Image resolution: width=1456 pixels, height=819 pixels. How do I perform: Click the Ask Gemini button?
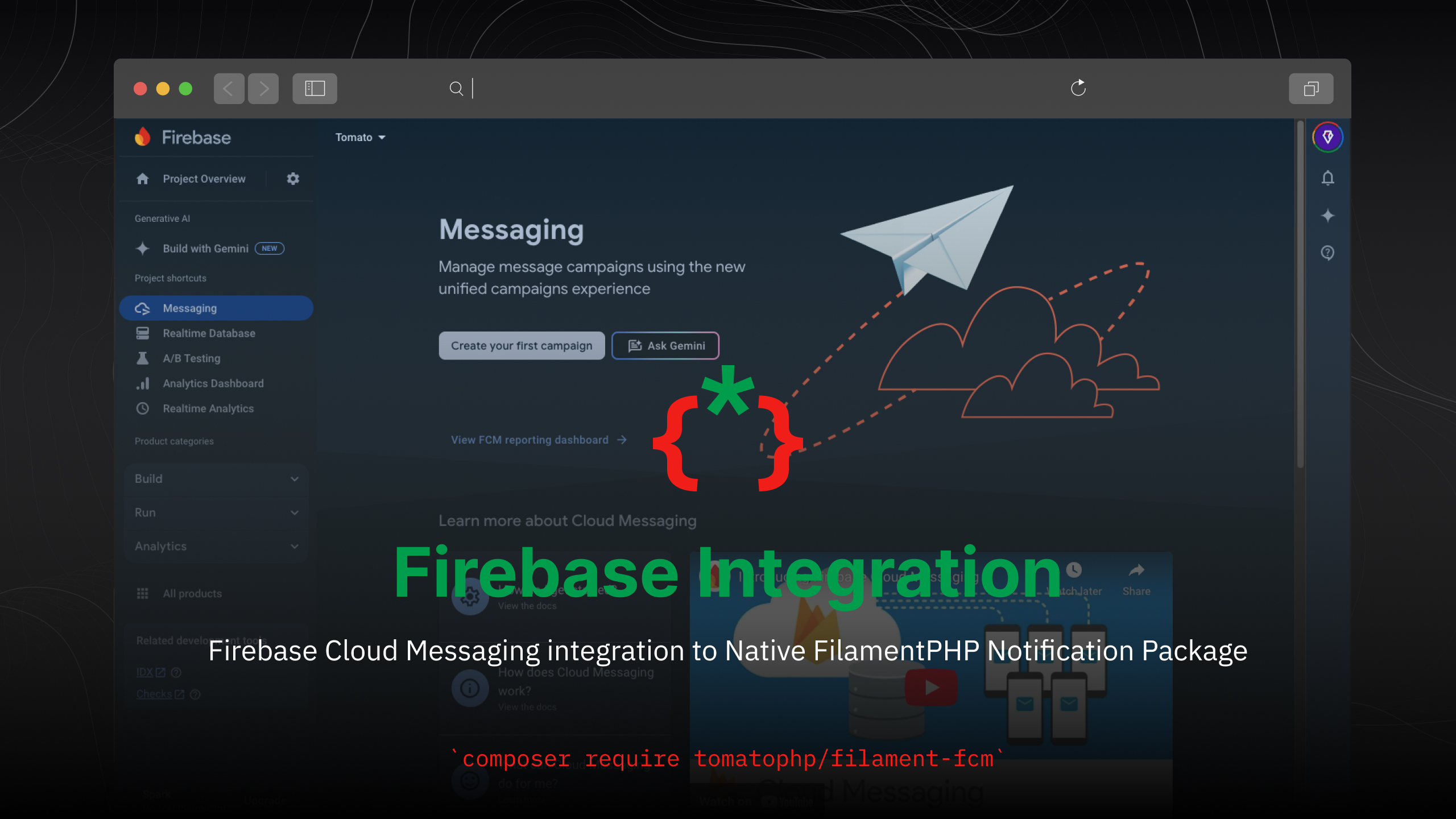[x=665, y=345]
